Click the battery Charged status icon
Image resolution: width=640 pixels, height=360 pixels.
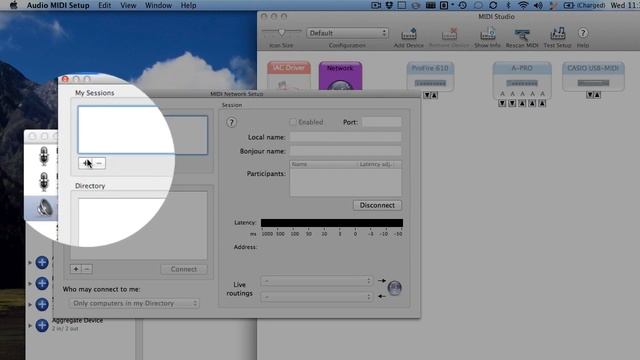(x=584, y=5)
